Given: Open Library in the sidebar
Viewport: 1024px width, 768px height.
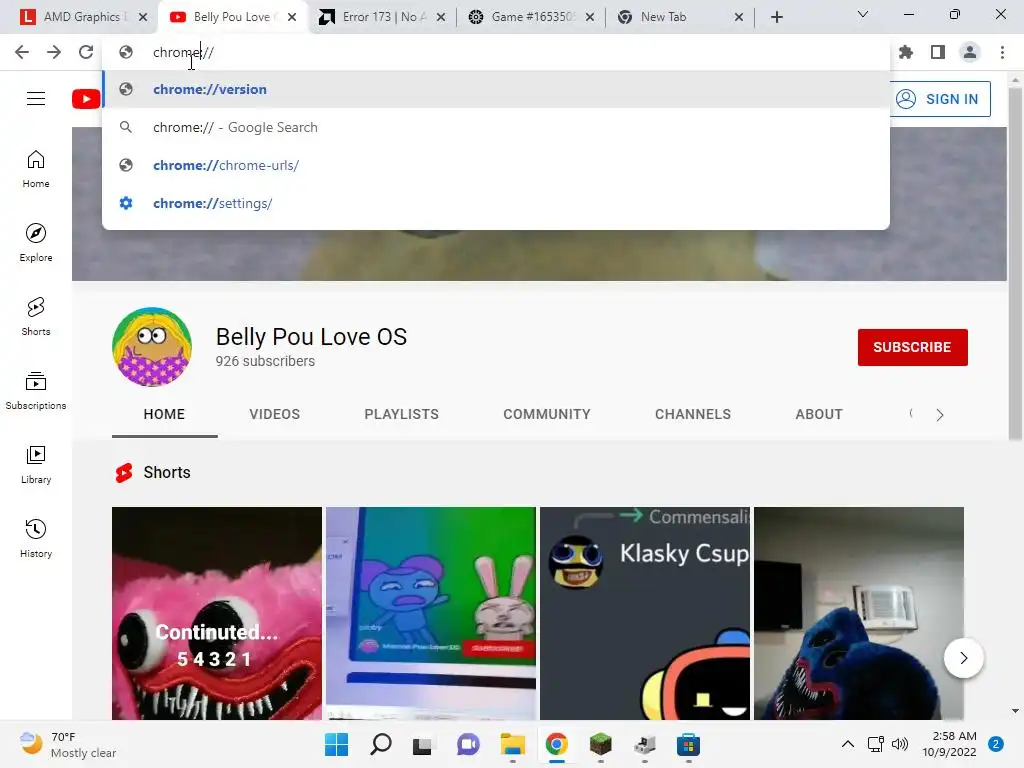Looking at the screenshot, I should tap(36, 464).
